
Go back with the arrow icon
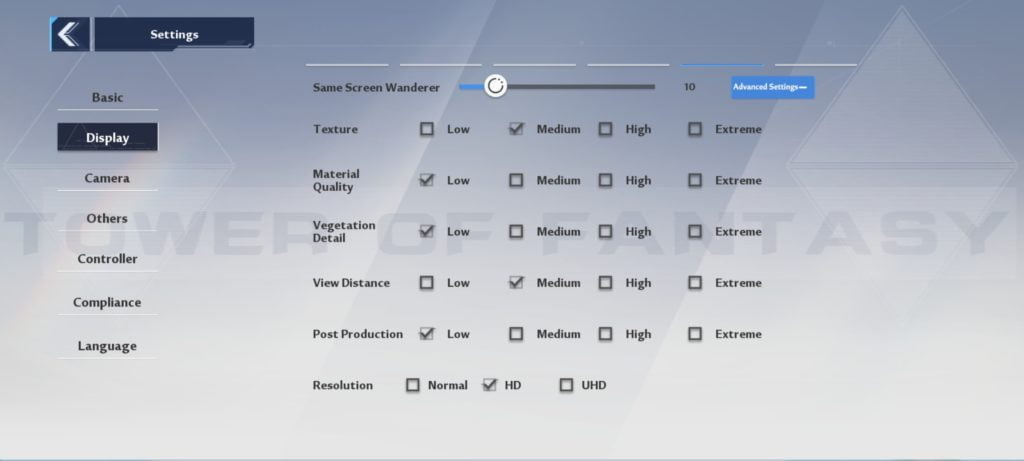pos(70,34)
